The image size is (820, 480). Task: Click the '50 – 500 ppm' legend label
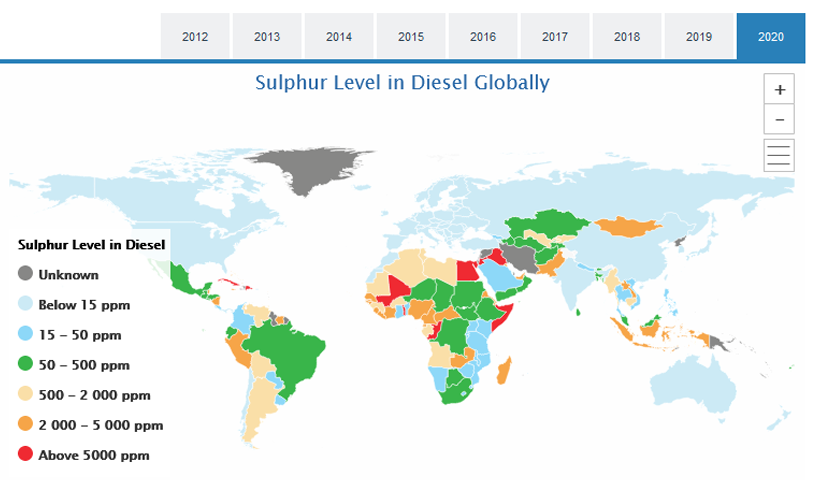pyautogui.click(x=84, y=365)
